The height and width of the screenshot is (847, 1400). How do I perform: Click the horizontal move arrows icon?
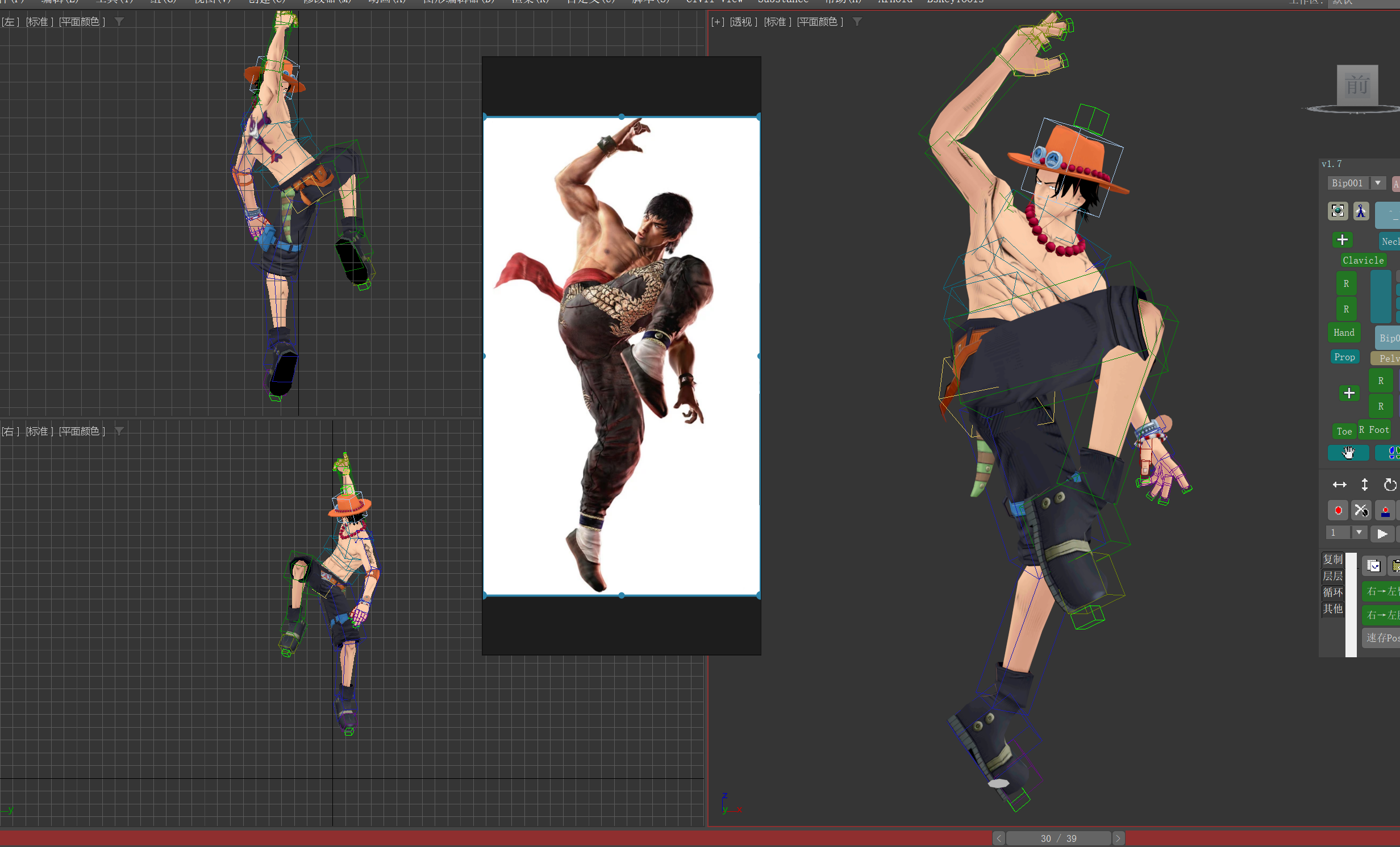pos(1339,485)
